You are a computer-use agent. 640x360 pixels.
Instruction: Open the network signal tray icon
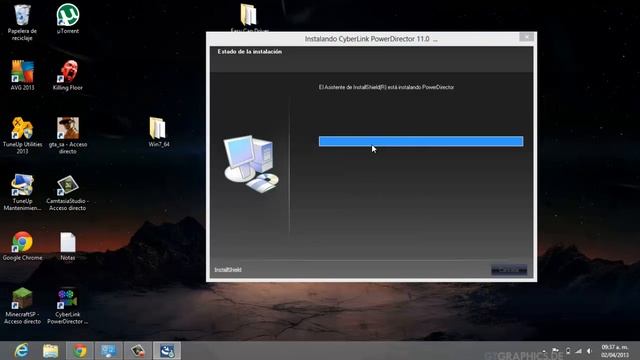click(x=578, y=351)
